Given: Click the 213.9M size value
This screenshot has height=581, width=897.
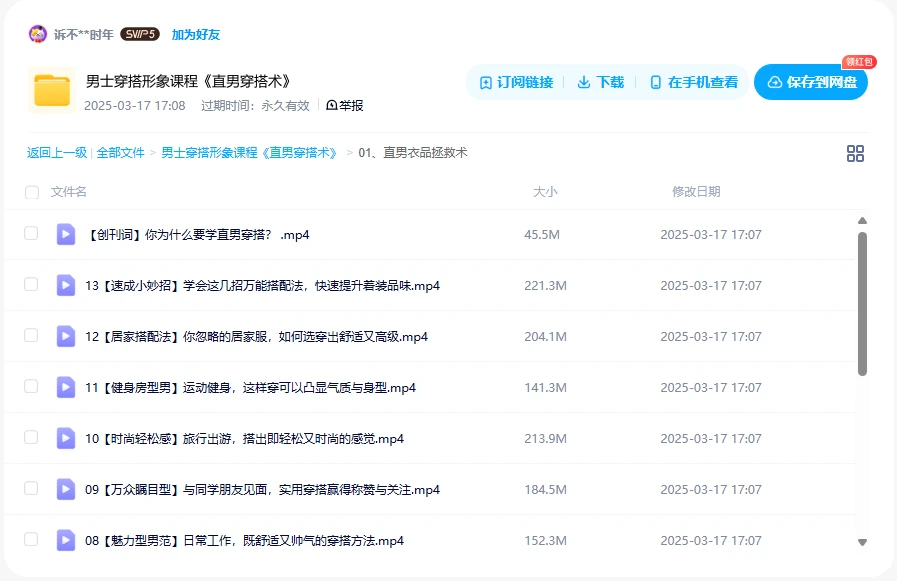Looking at the screenshot, I should 545,439.
